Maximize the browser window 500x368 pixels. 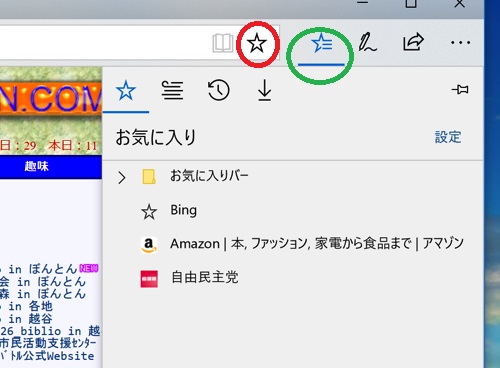pyautogui.click(x=411, y=3)
